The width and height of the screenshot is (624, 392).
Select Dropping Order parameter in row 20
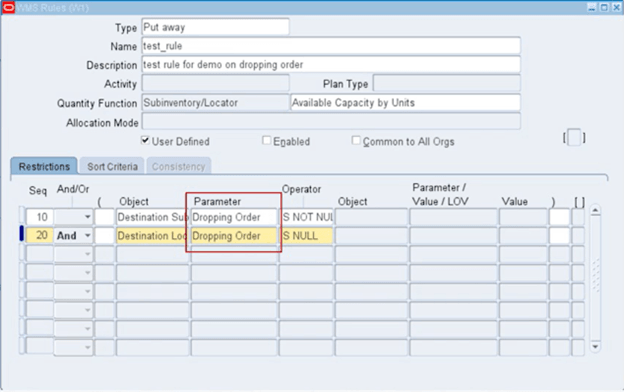(234, 236)
